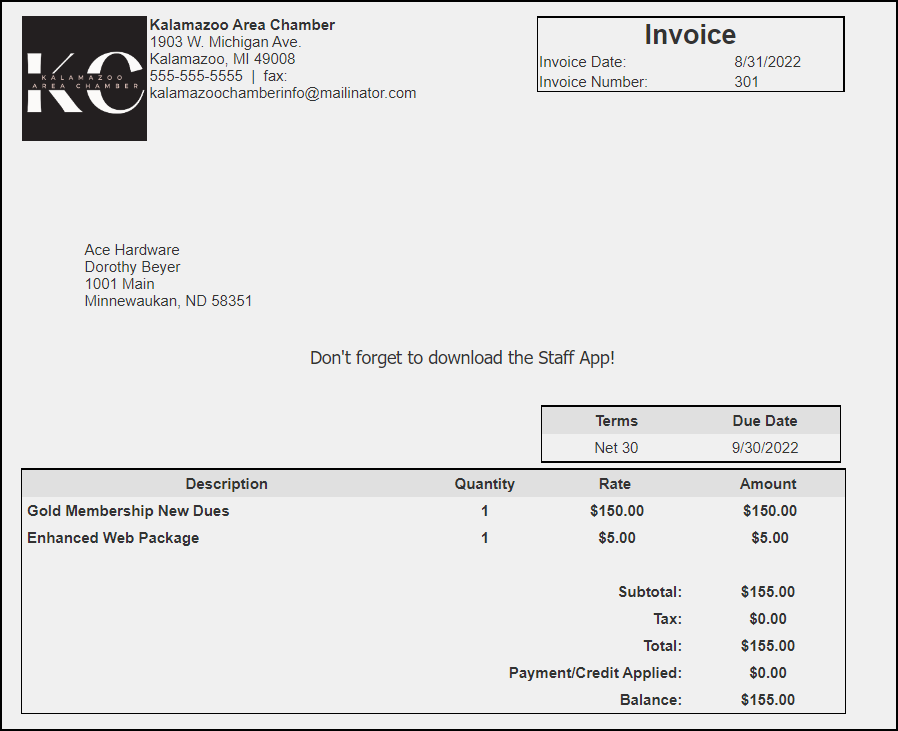
Task: Click the Terms column header
Action: click(616, 421)
